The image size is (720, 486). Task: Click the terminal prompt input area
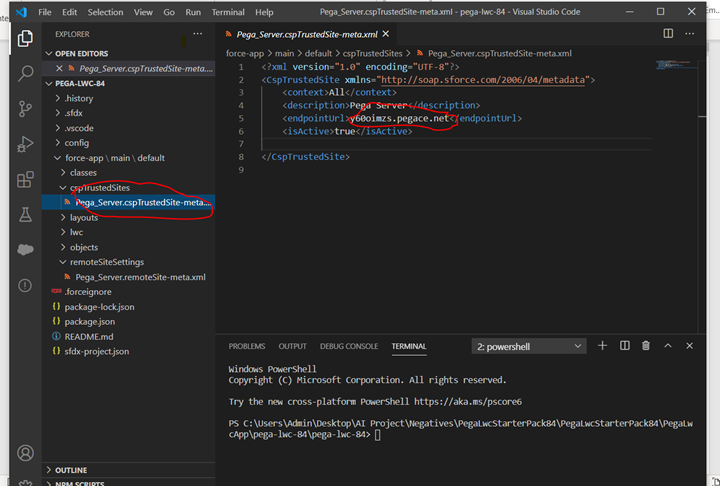pyautogui.click(x=377, y=435)
